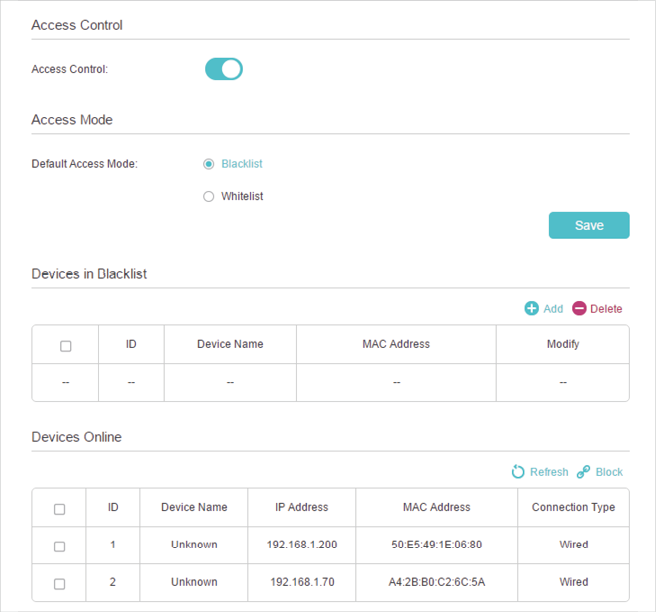Tick the select-all box in Devices Online

tap(59, 509)
